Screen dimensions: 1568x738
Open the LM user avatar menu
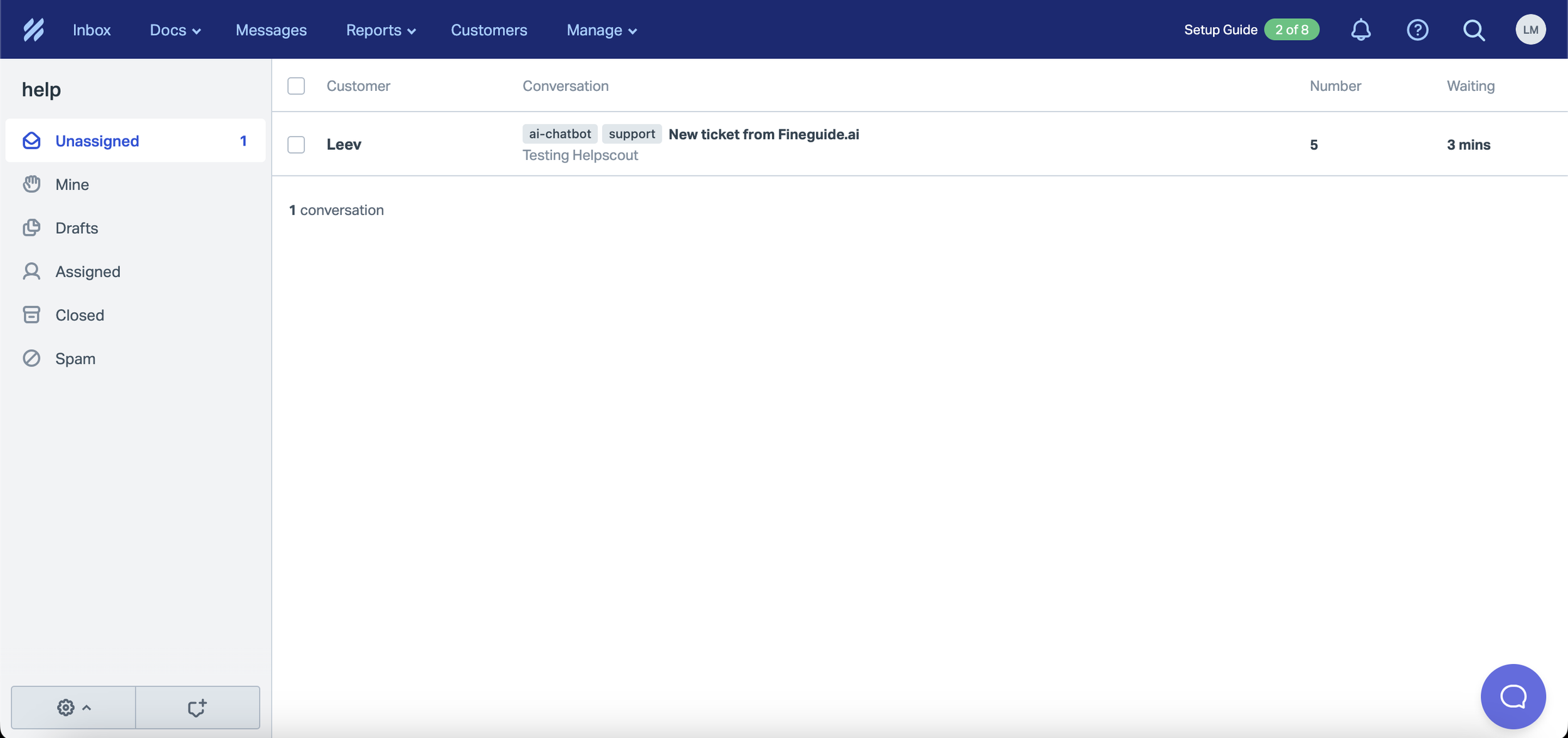(1530, 29)
